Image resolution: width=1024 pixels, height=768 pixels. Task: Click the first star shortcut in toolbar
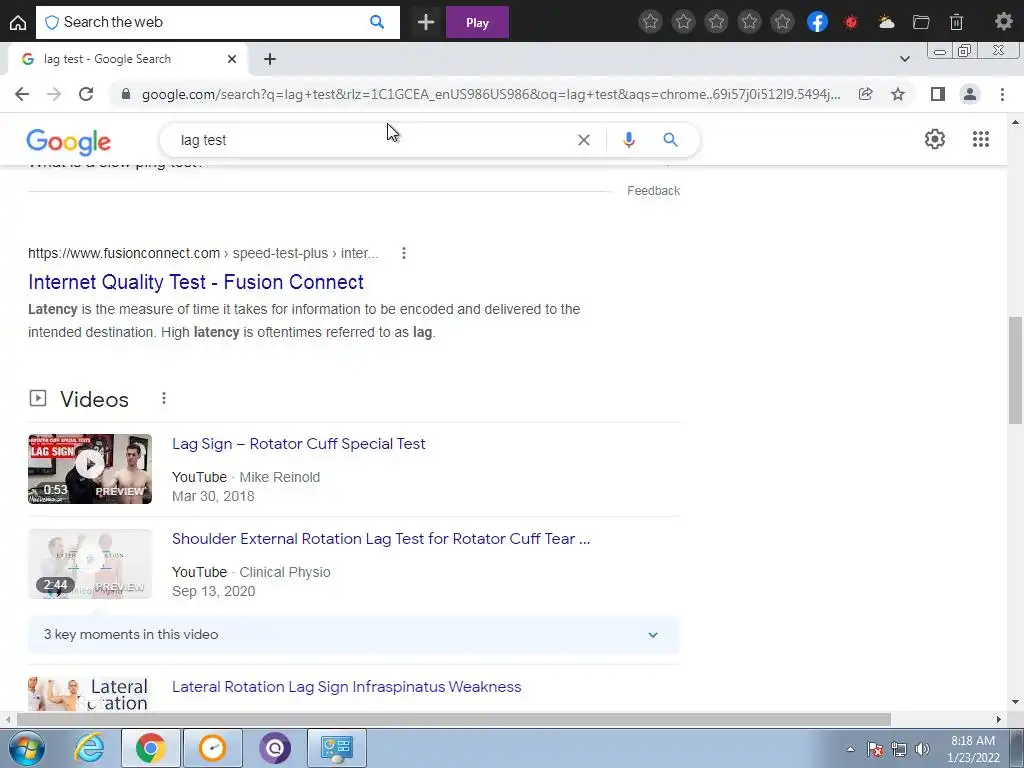click(650, 22)
